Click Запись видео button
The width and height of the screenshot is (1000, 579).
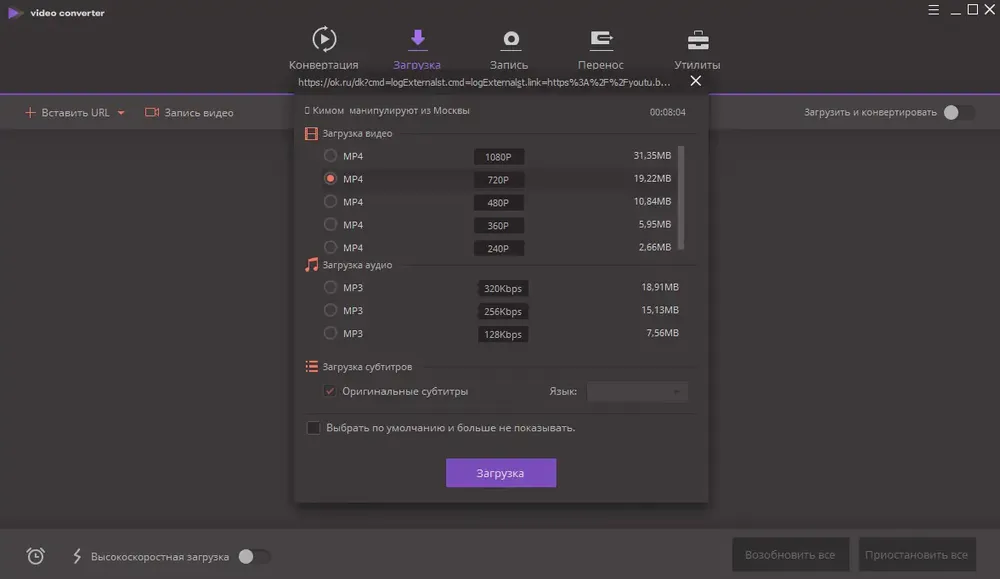[189, 112]
